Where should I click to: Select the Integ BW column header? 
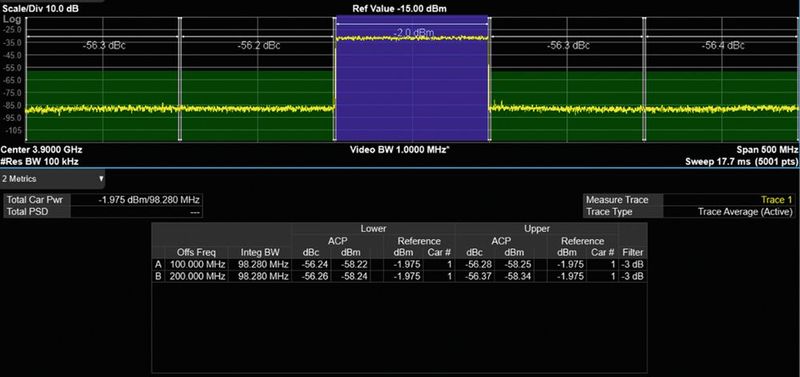pos(260,253)
